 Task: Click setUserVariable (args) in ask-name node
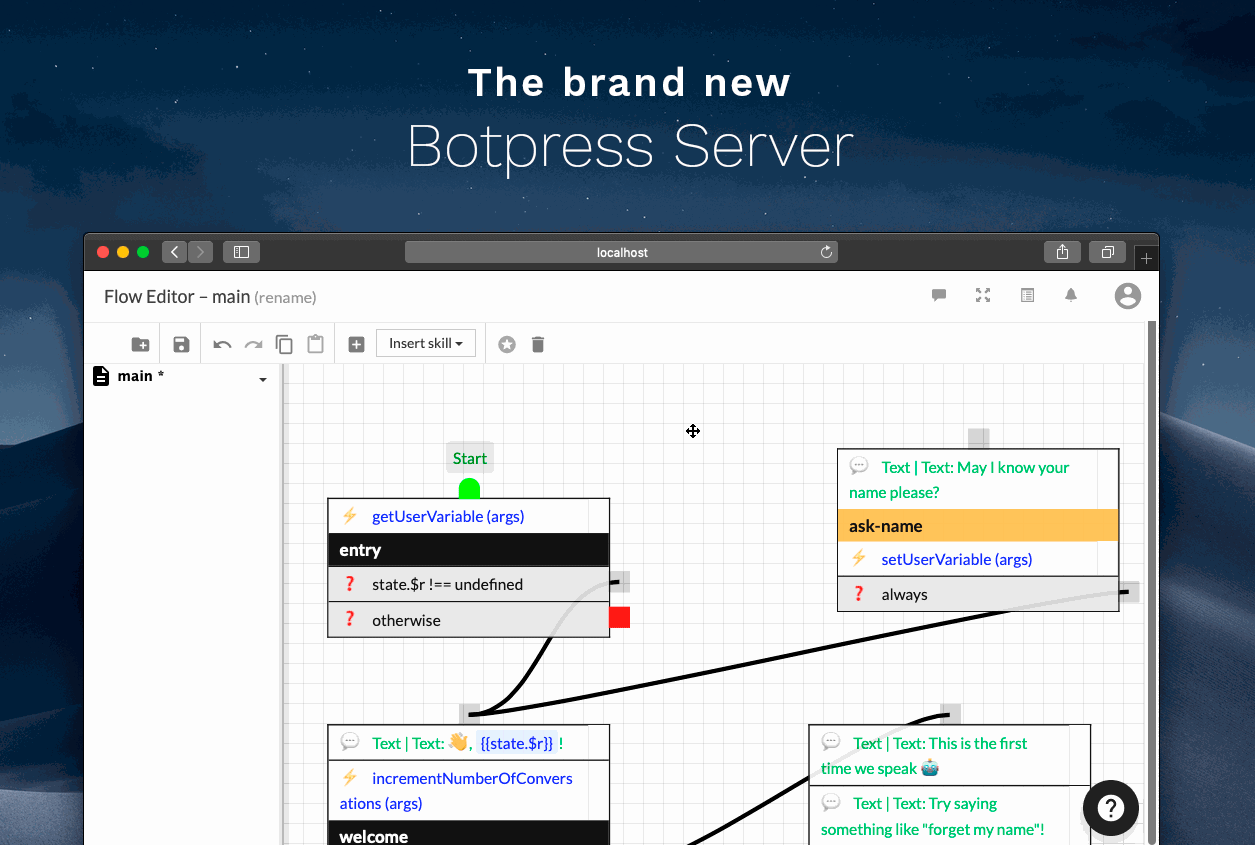point(957,559)
